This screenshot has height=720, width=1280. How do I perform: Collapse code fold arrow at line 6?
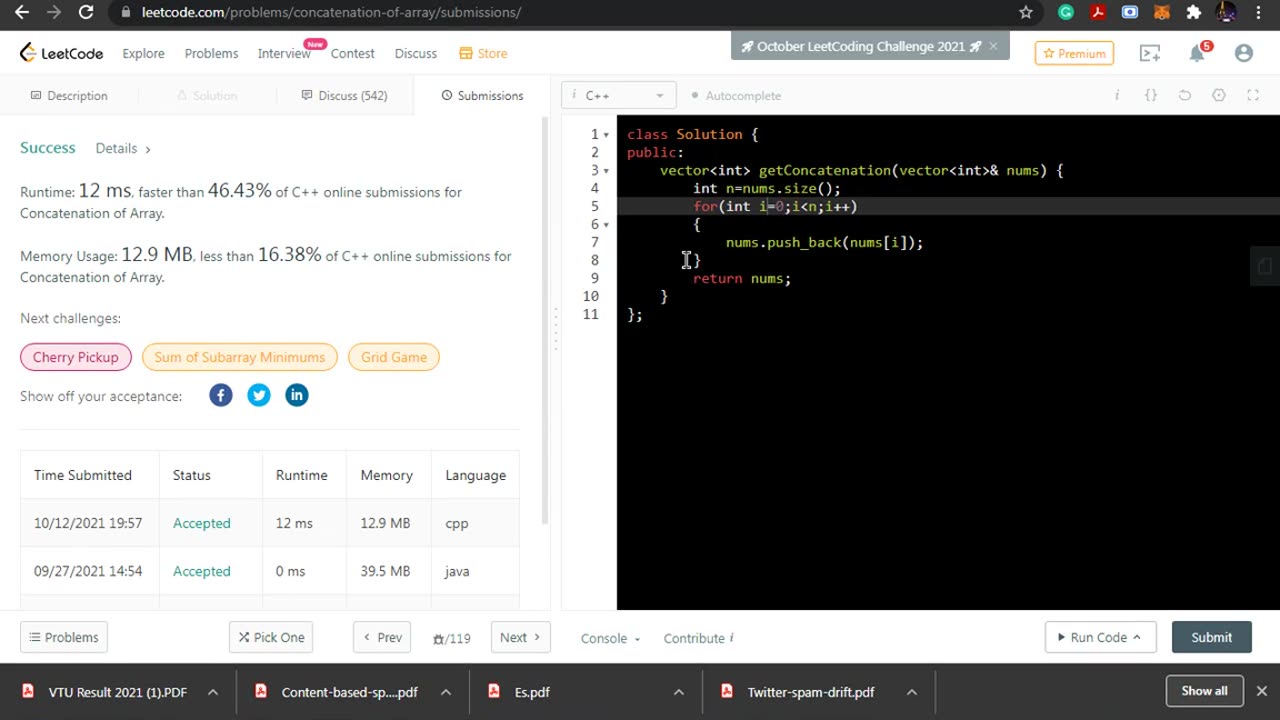pyautogui.click(x=606, y=225)
